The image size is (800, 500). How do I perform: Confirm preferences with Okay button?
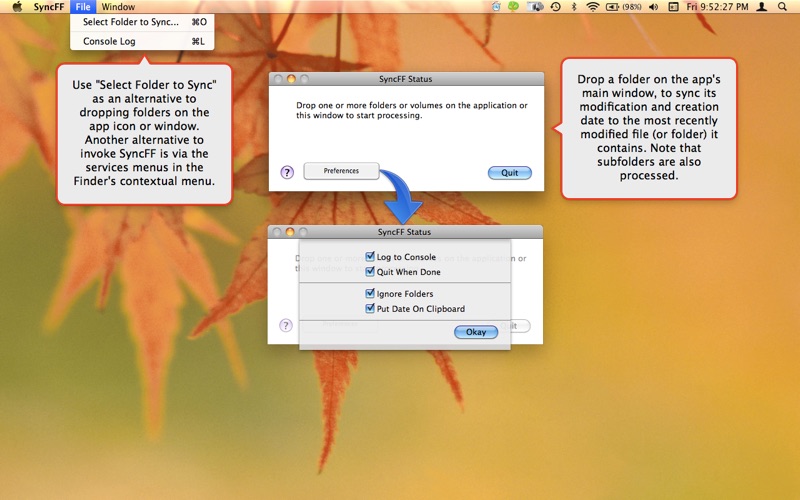[476, 332]
